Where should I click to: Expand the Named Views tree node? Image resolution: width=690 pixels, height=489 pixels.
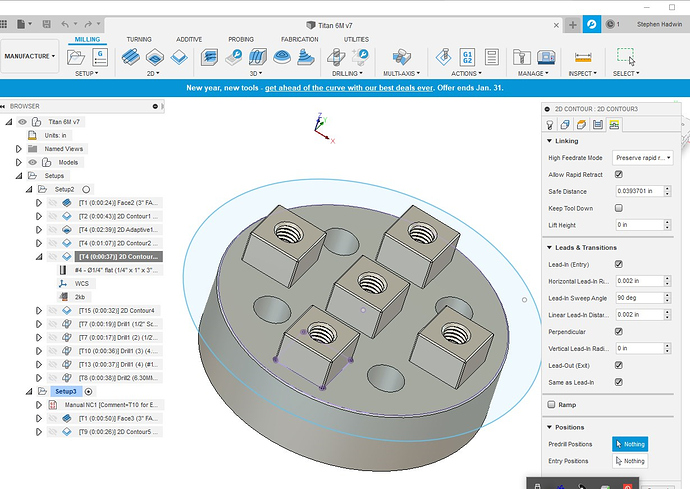[18, 149]
